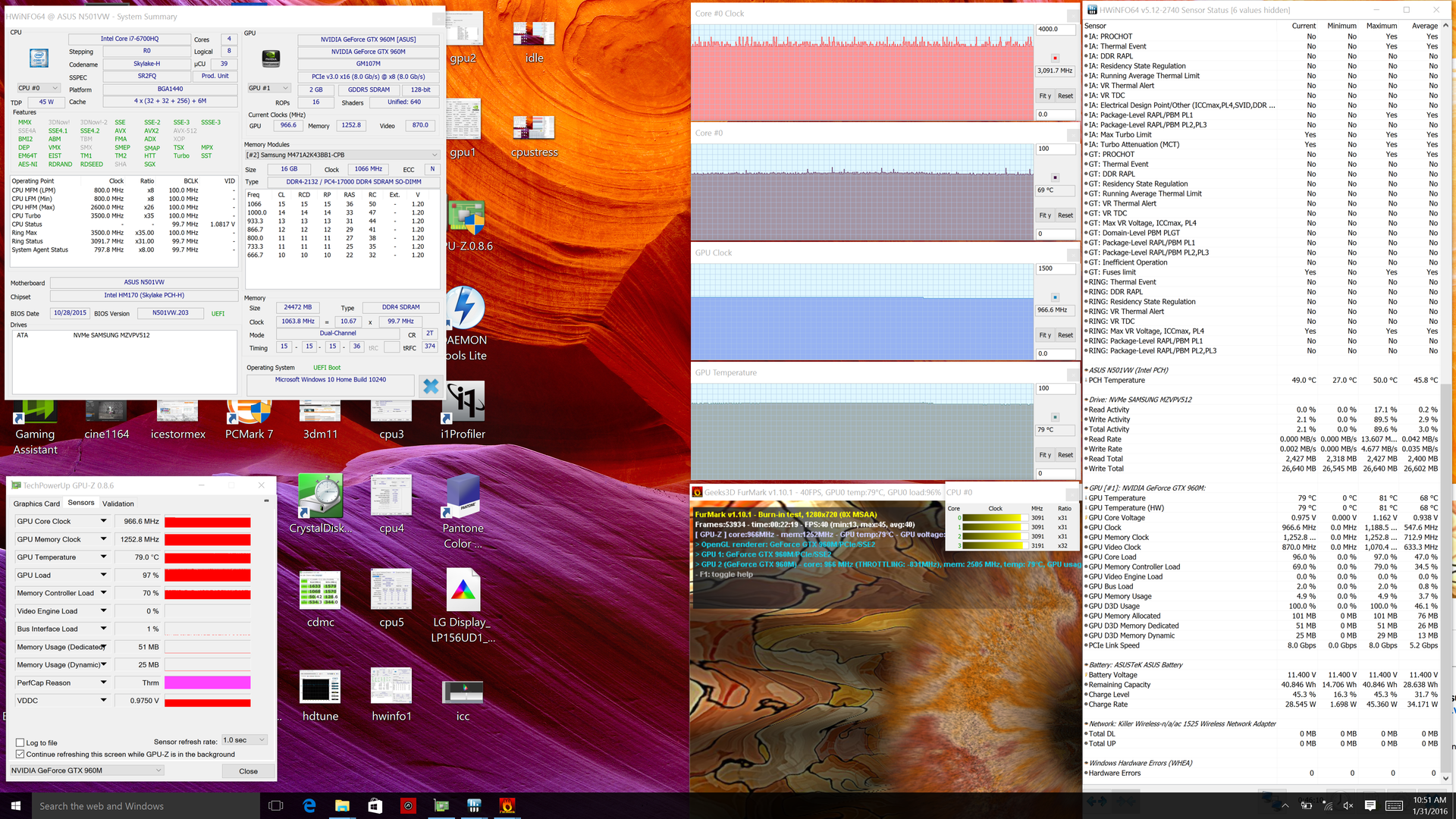This screenshot has height=819, width=1456.
Task: Click the FurMark icon in the taskbar
Action: [x=507, y=805]
